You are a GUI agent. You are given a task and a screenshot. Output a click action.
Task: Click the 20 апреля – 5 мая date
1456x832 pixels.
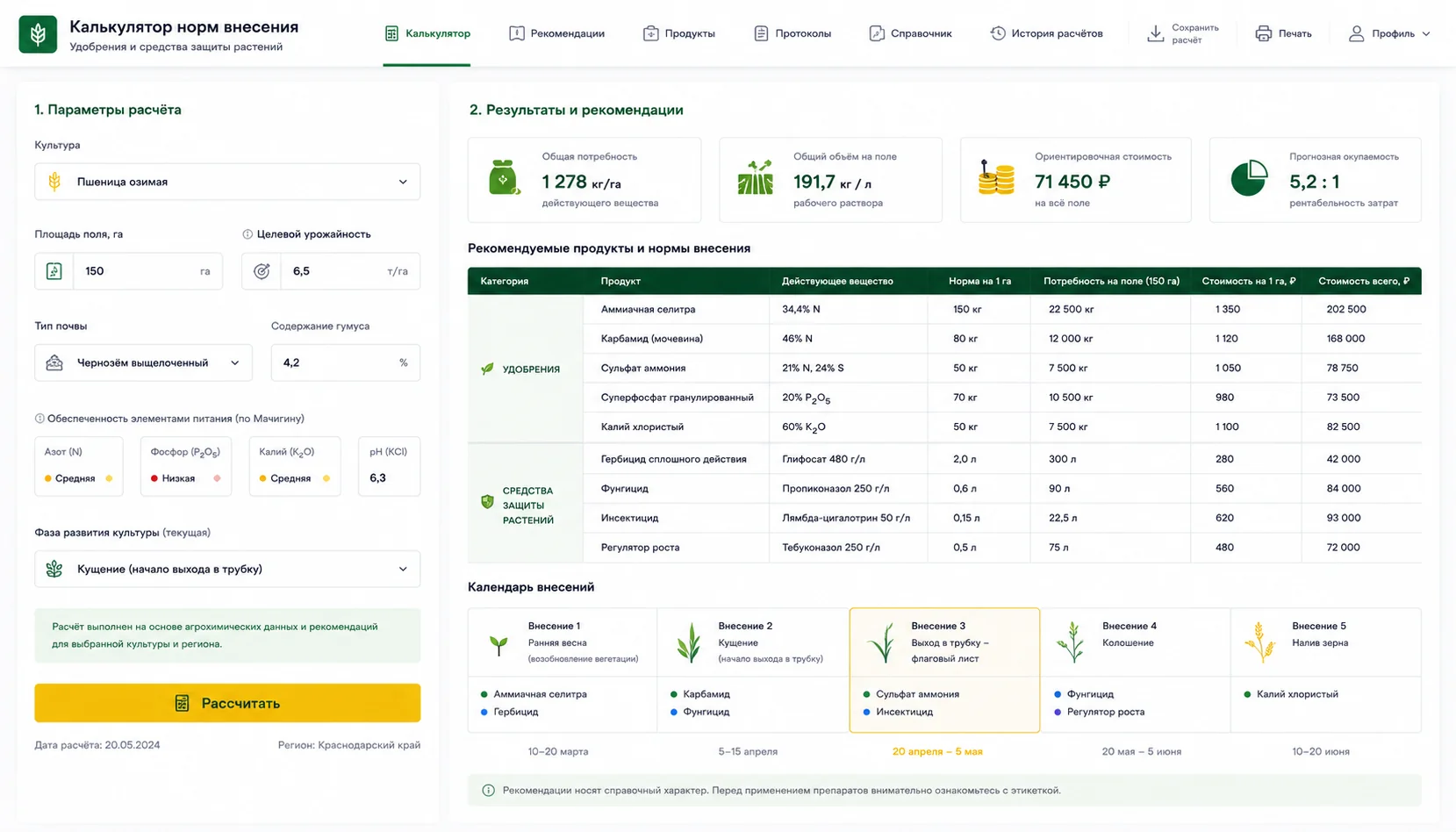(x=937, y=751)
